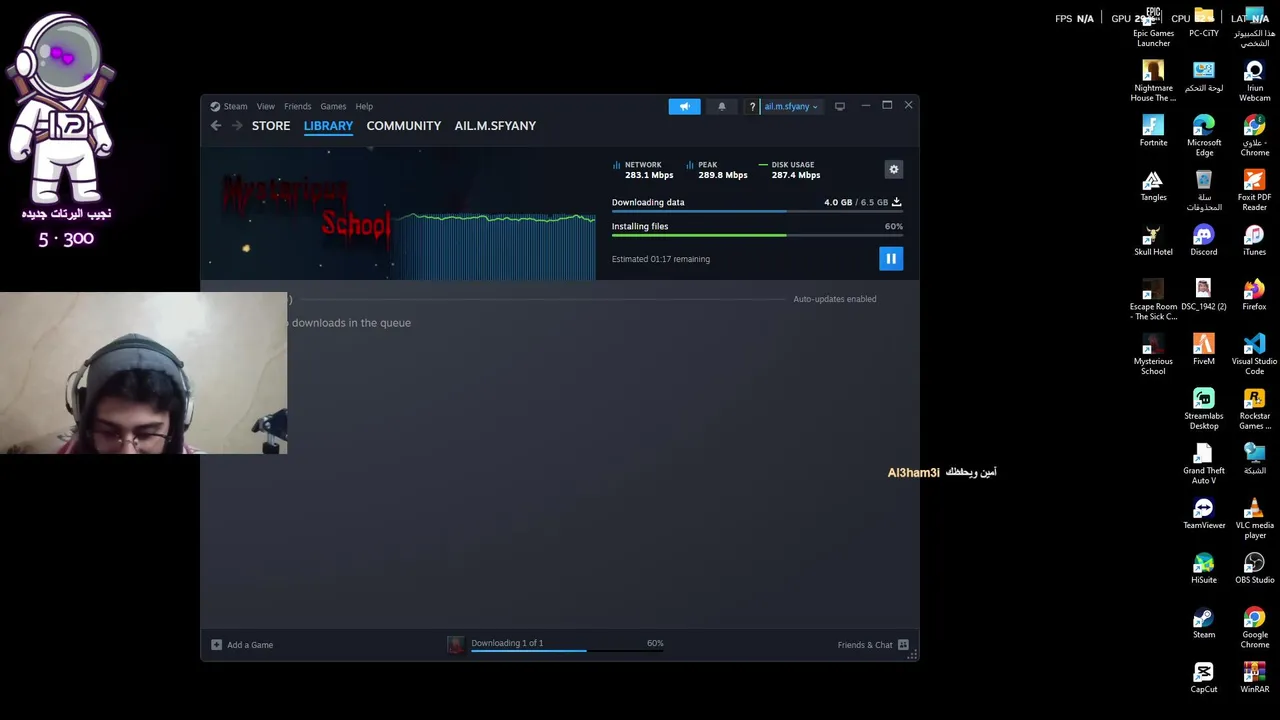
Task: Open Visual Studio Code desktop icon
Action: (x=1254, y=355)
